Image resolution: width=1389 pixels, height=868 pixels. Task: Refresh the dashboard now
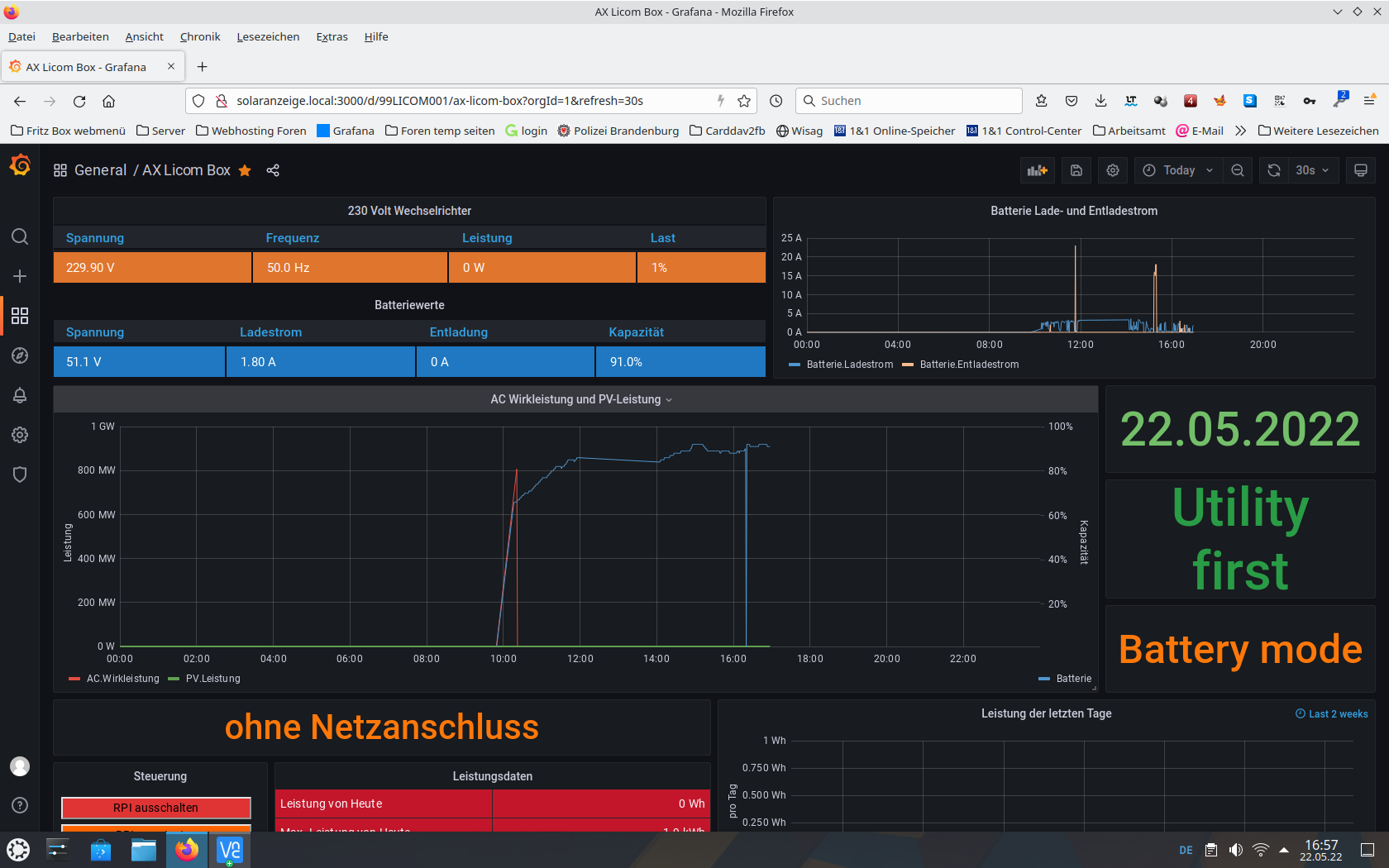click(x=1274, y=170)
